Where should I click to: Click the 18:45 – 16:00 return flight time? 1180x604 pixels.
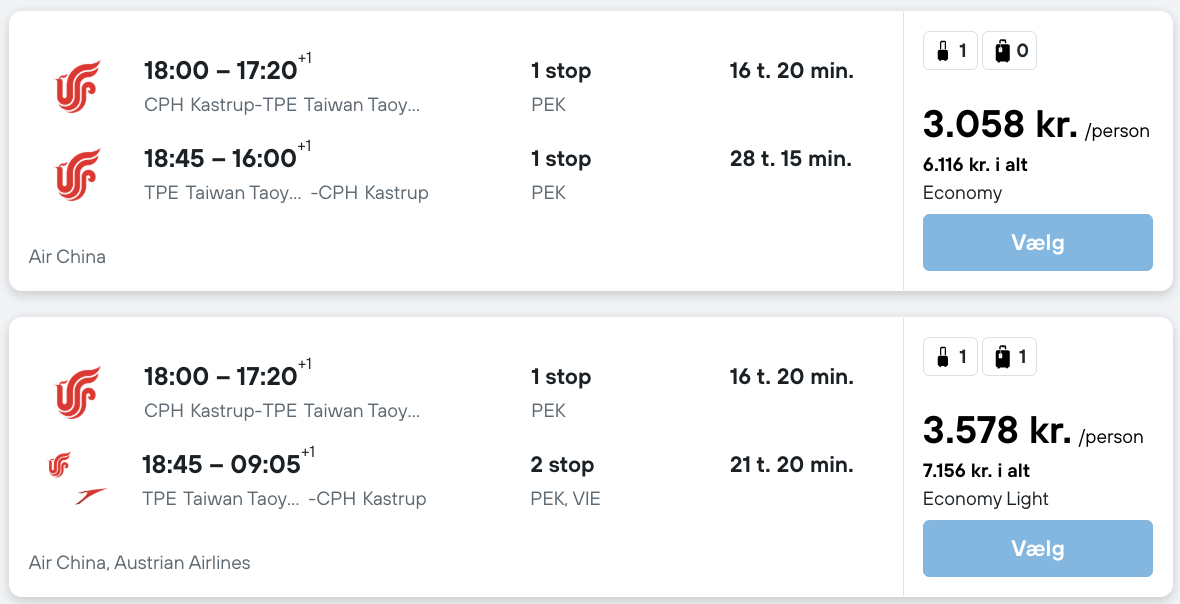pyautogui.click(x=220, y=158)
